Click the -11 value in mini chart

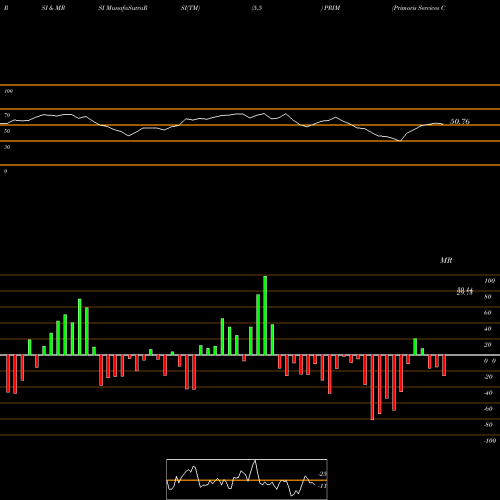point(323,486)
